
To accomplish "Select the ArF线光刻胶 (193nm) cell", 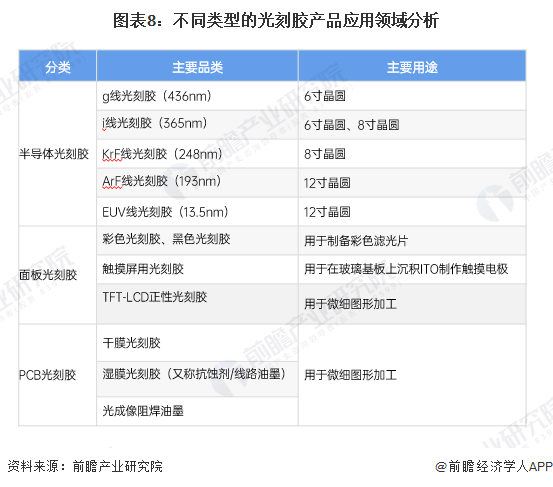I will point(198,183).
